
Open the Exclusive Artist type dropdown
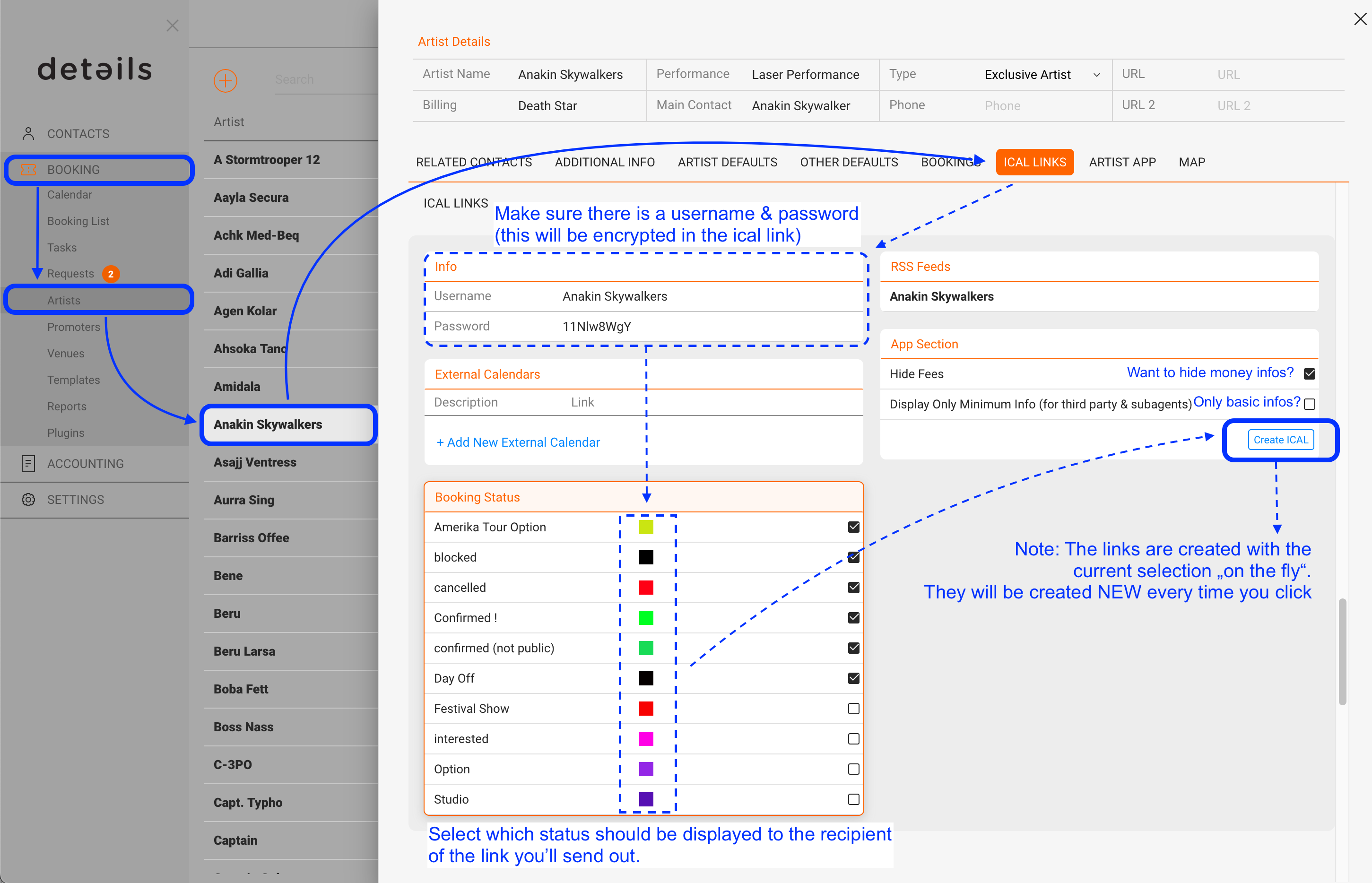pos(1097,75)
